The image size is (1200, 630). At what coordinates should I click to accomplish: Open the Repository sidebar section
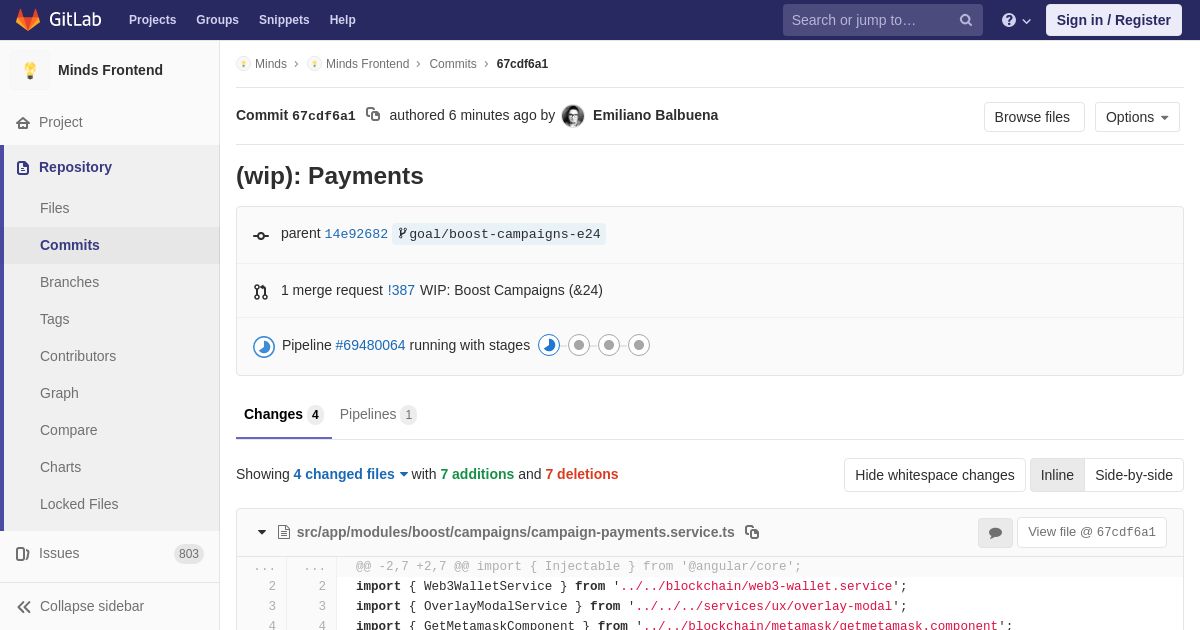click(x=110, y=167)
